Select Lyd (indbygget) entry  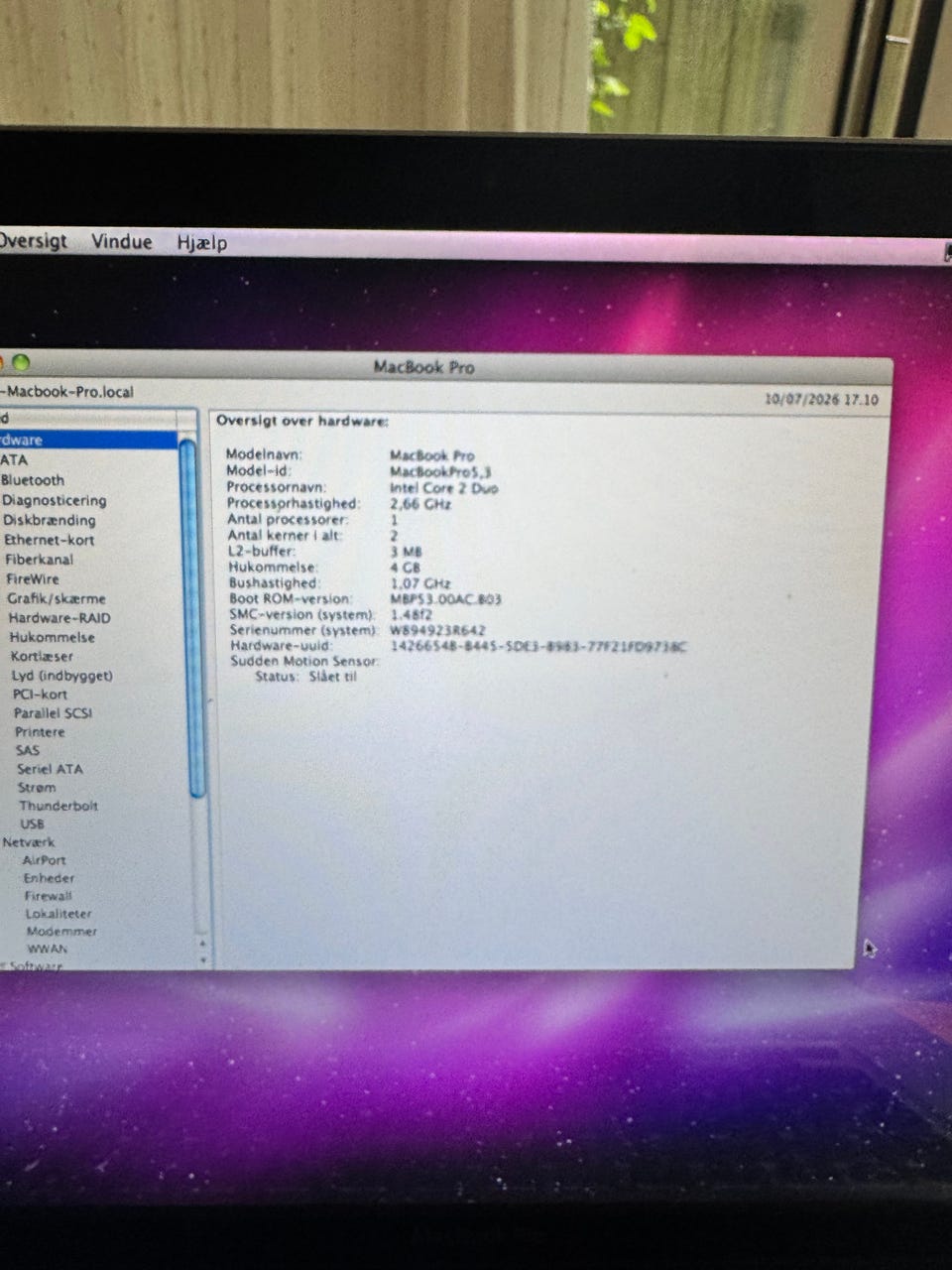(62, 676)
